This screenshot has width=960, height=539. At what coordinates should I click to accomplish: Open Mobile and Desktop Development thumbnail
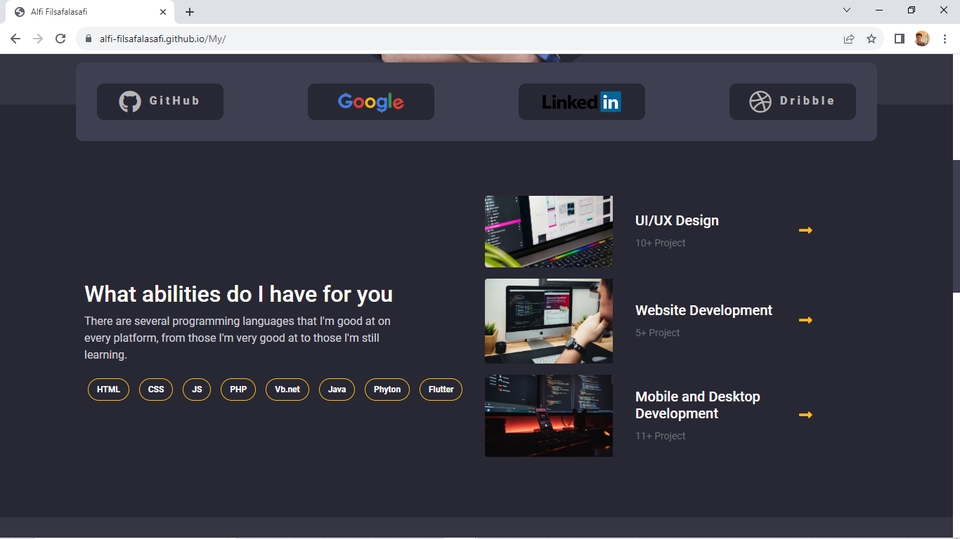tap(549, 415)
